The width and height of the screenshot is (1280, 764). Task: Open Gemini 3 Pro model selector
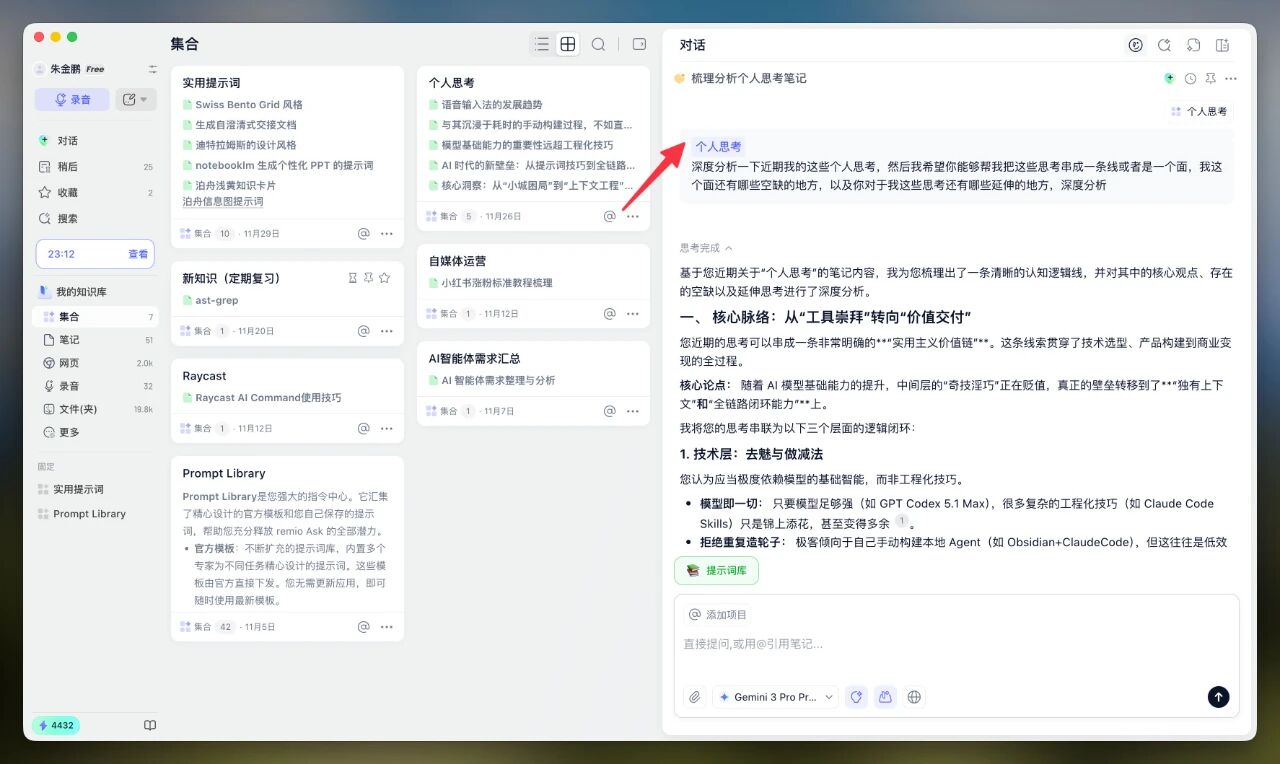[777, 697]
